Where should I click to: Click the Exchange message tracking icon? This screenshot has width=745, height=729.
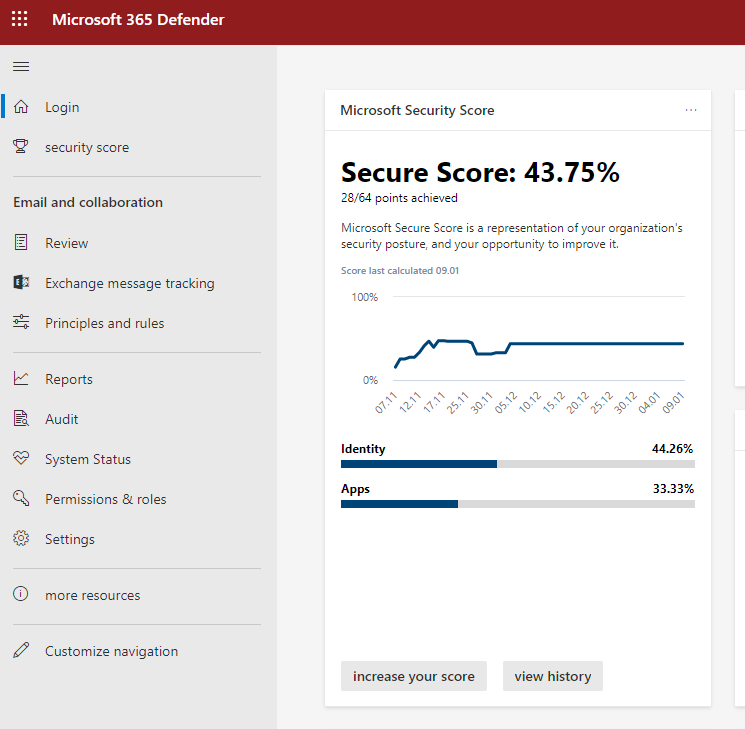point(21,283)
